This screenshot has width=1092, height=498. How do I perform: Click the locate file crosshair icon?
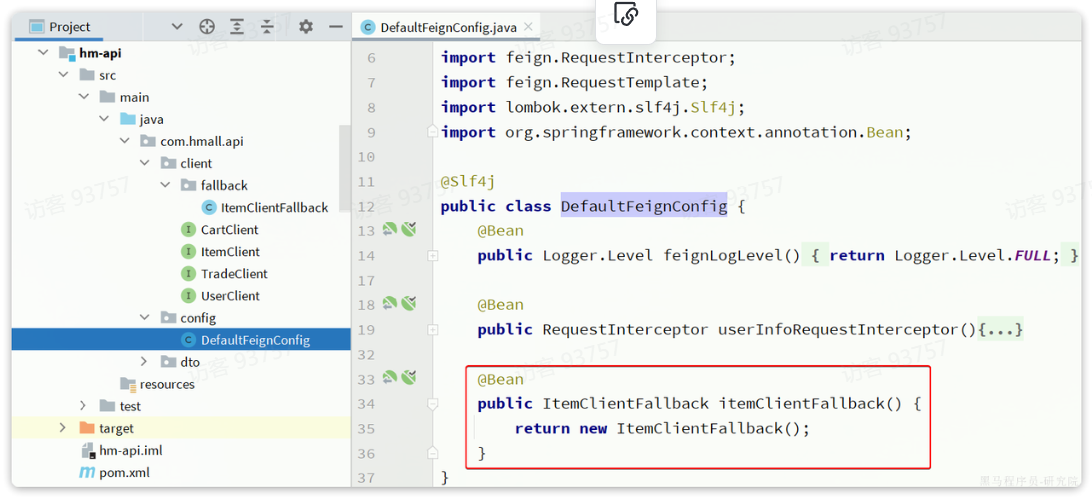pos(207,27)
